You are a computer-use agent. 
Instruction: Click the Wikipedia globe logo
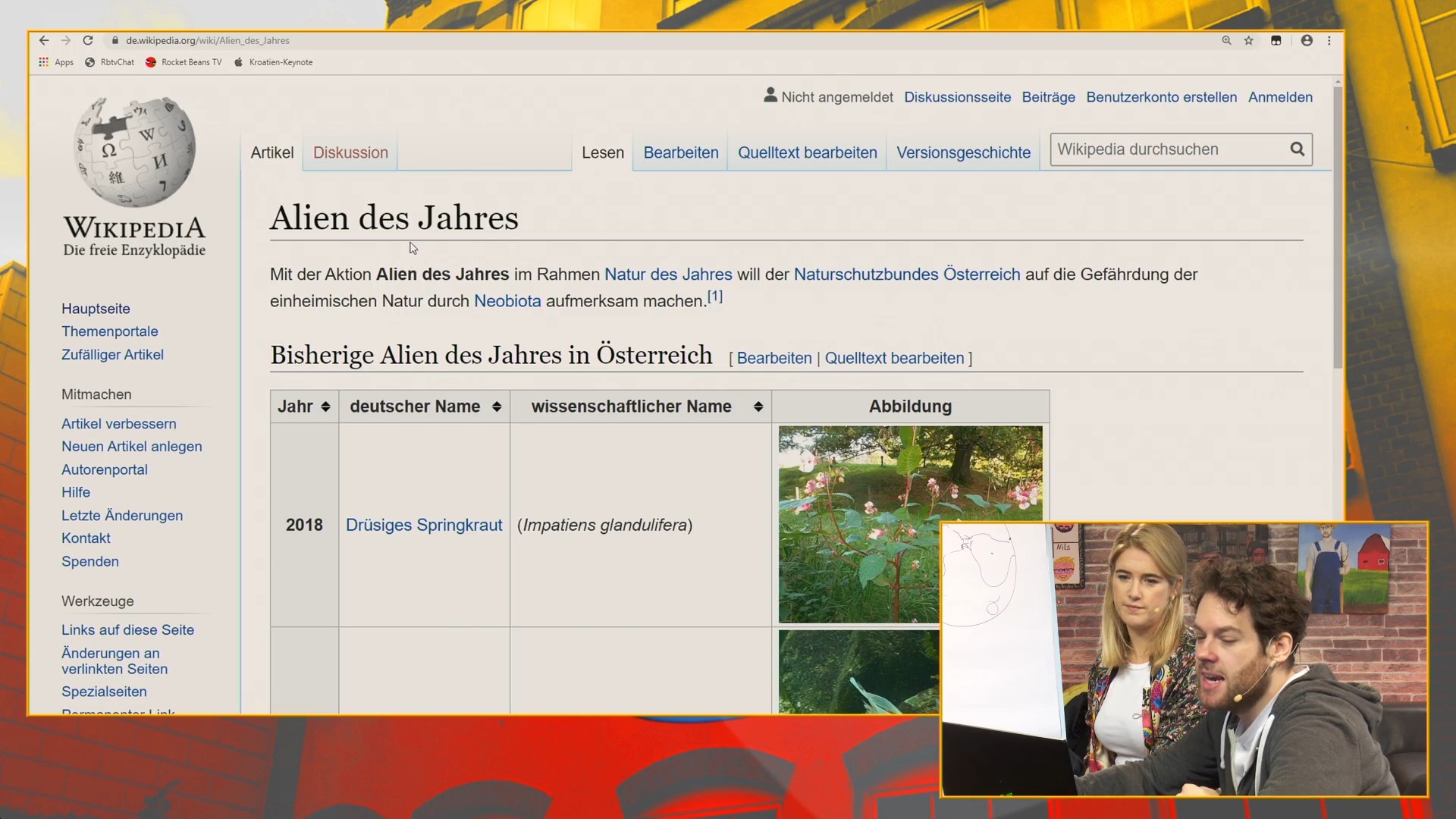click(134, 152)
